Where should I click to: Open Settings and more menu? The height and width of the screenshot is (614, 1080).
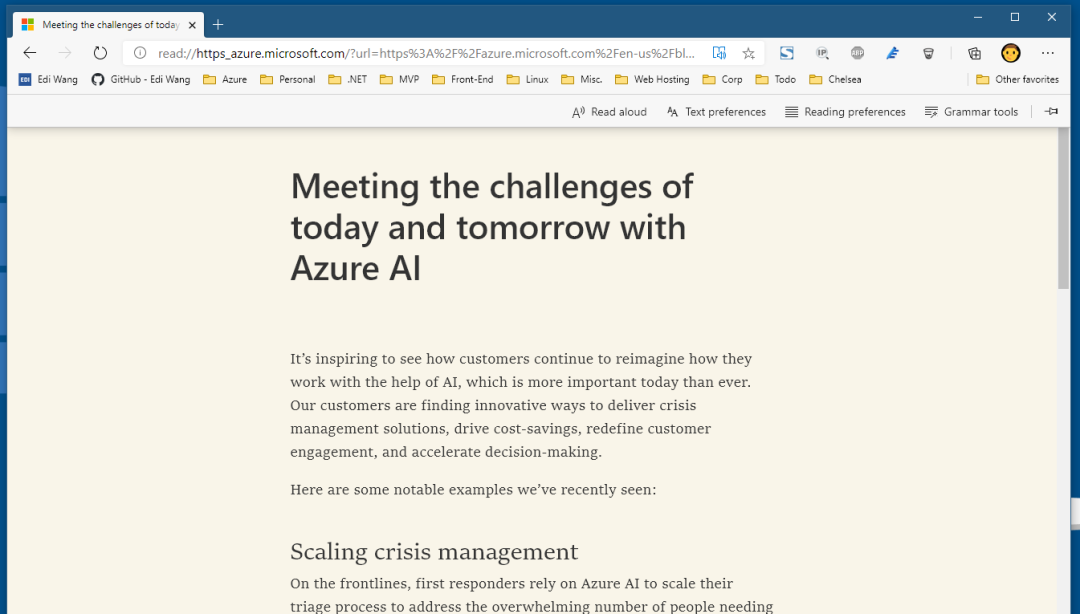click(x=1048, y=53)
